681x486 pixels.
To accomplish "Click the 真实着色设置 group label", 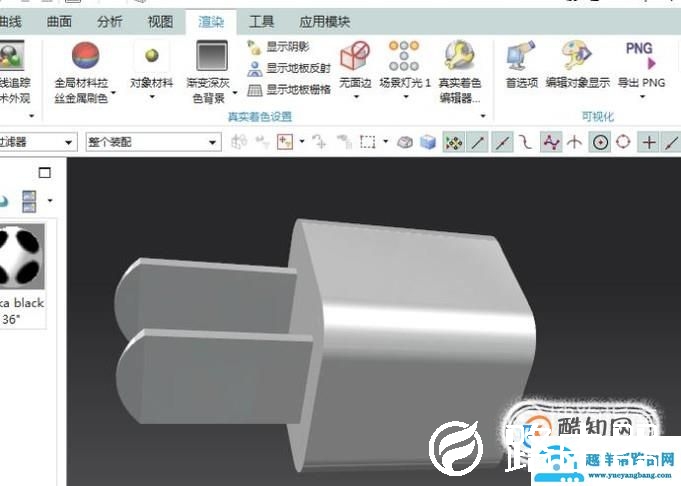I will coord(260,116).
